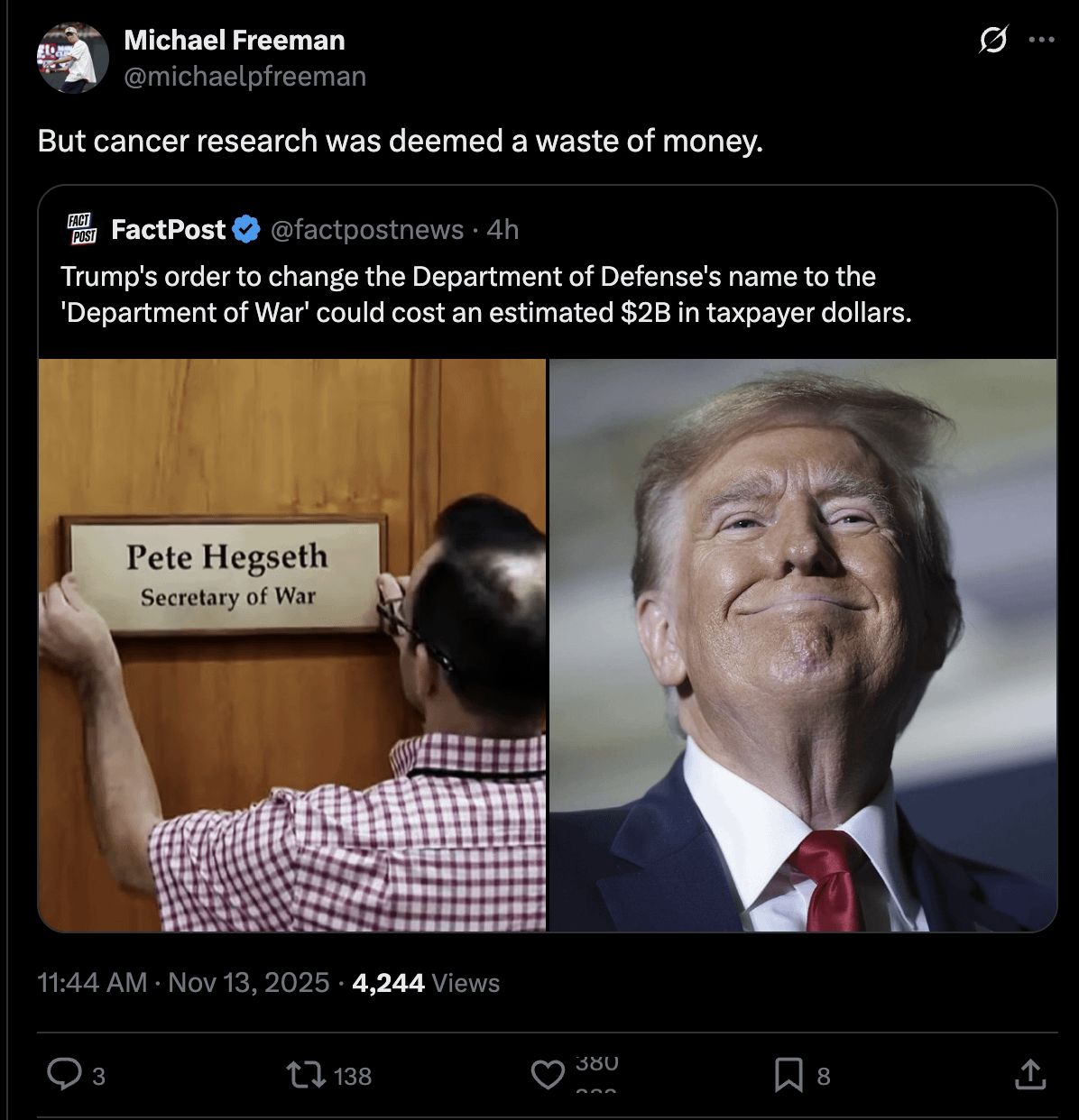Click the reply speech bubble icon
This screenshot has height=1120, width=1079.
pos(64,1075)
